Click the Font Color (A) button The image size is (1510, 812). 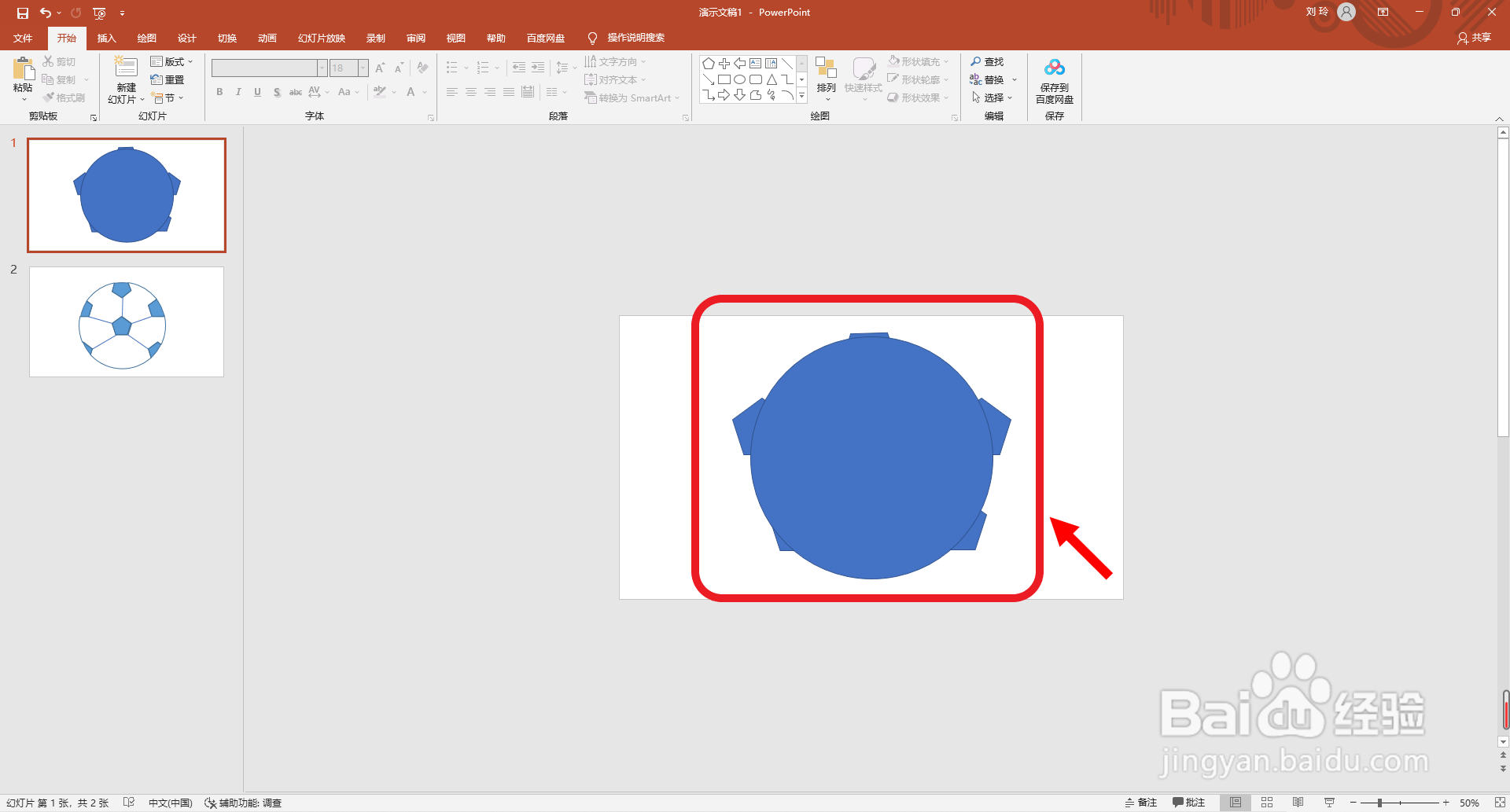coord(411,92)
